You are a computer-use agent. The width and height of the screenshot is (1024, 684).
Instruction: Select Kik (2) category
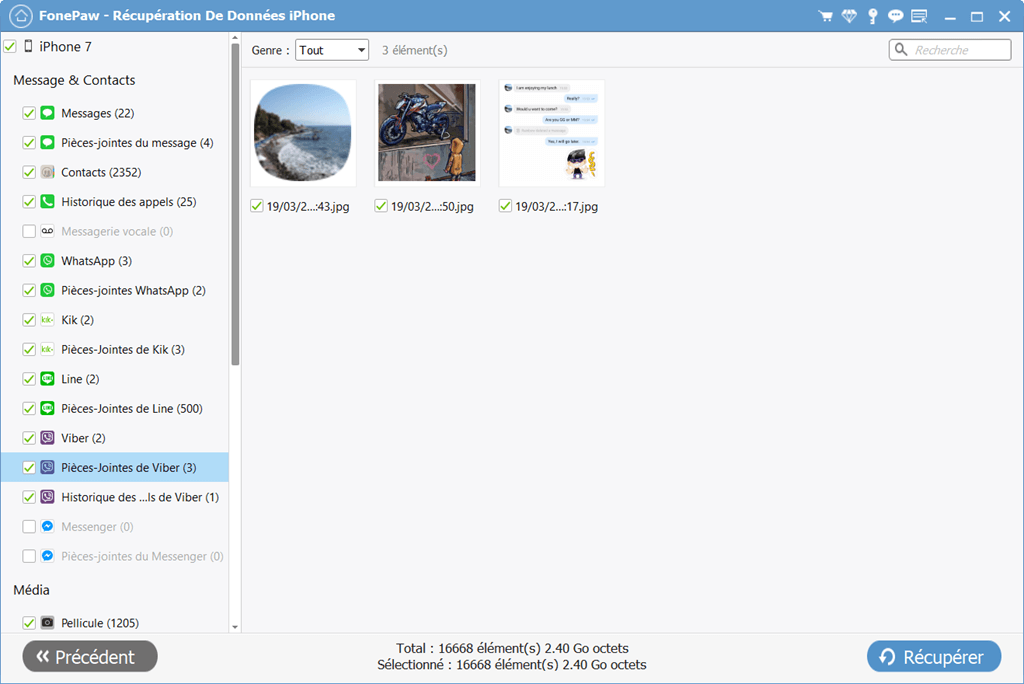(x=115, y=320)
